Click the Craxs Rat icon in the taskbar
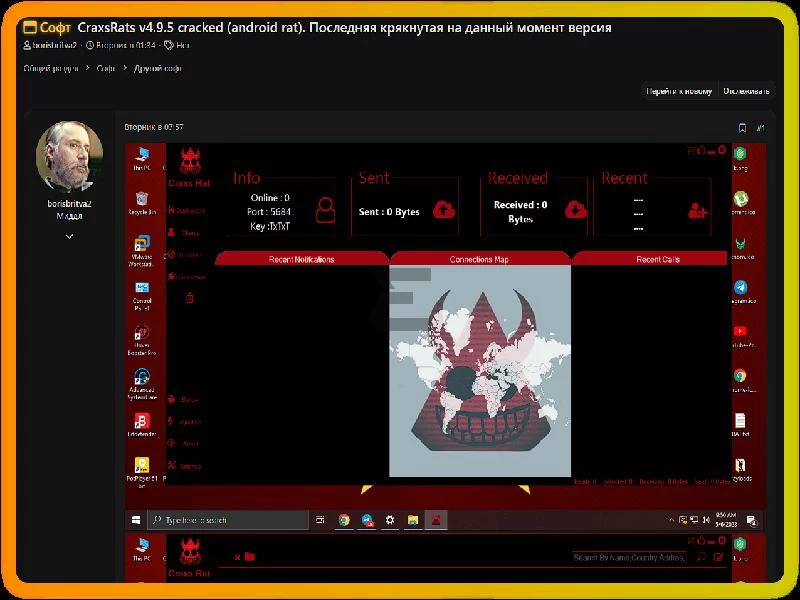 point(436,520)
